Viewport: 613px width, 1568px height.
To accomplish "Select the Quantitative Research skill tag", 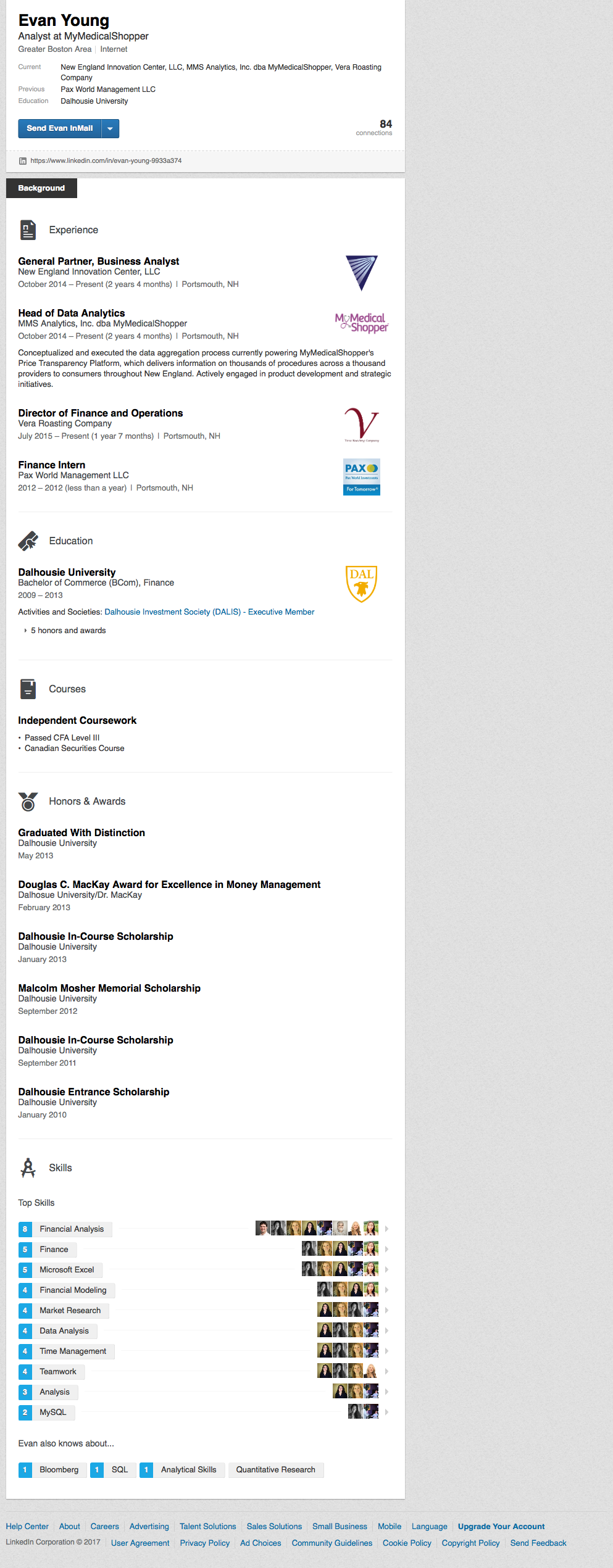I will (275, 1469).
